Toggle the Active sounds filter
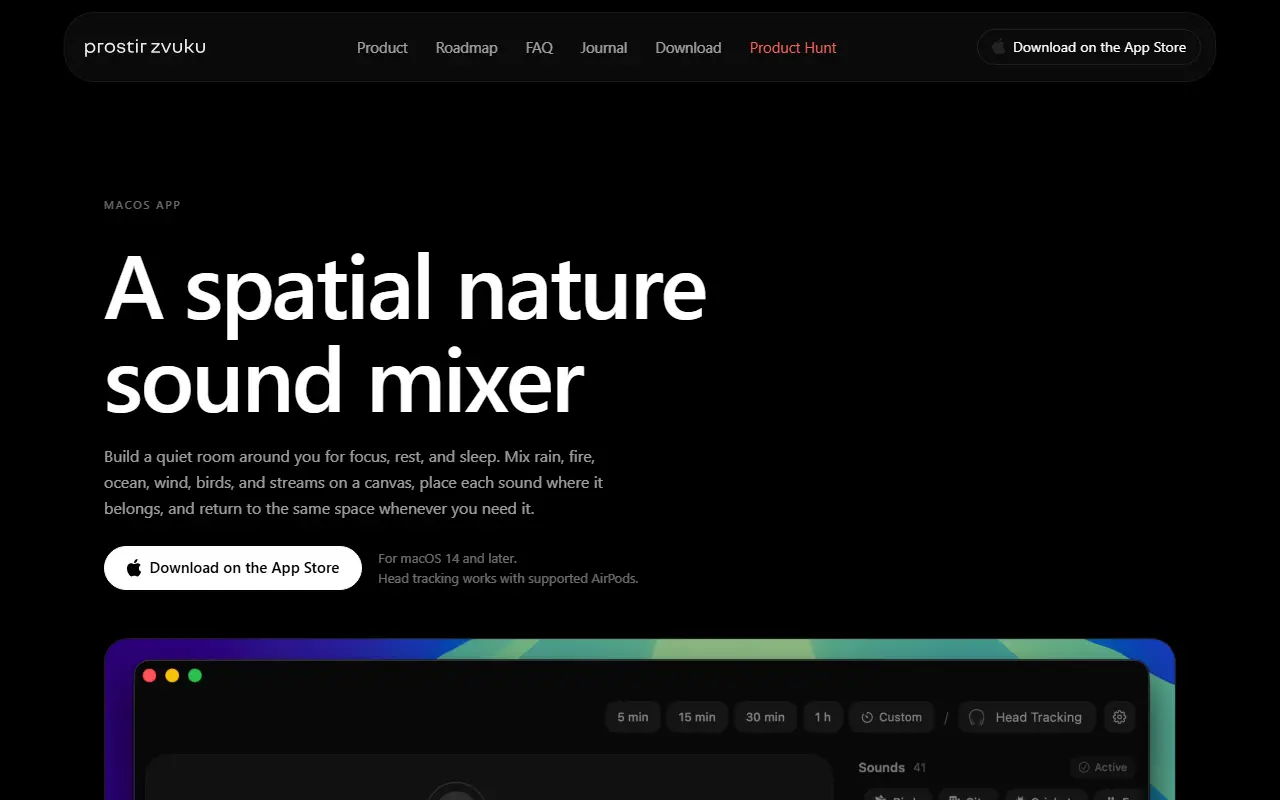This screenshot has height=800, width=1280. point(1102,767)
